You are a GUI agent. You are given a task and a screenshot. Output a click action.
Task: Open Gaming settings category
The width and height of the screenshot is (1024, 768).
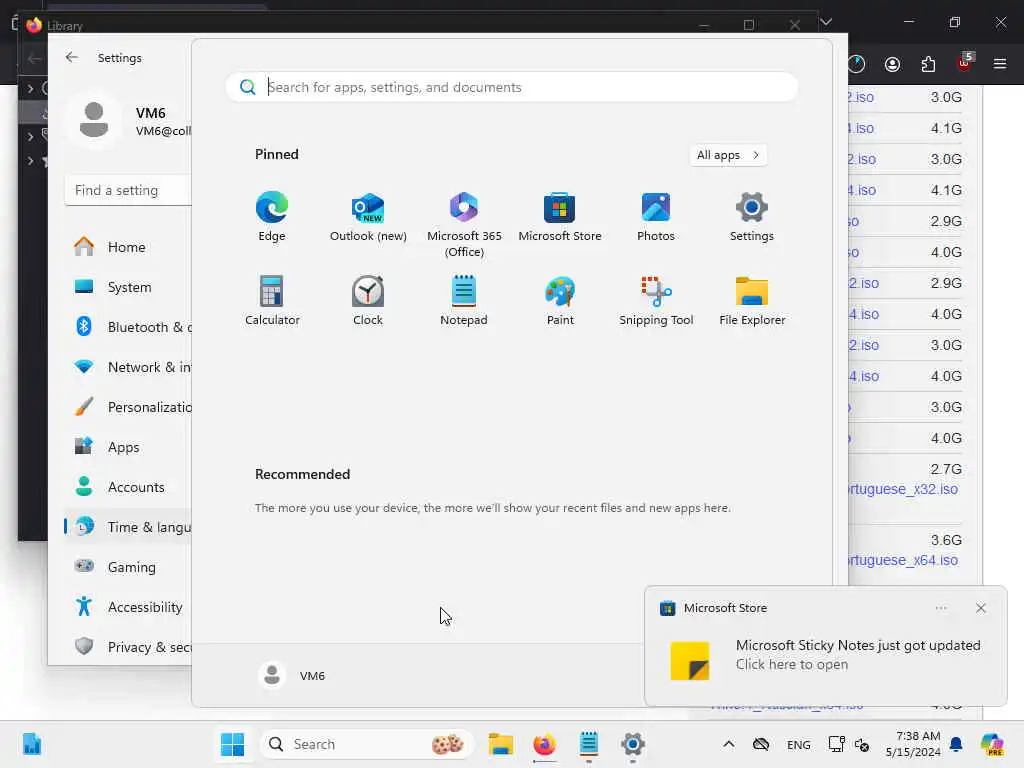pyautogui.click(x=128, y=567)
